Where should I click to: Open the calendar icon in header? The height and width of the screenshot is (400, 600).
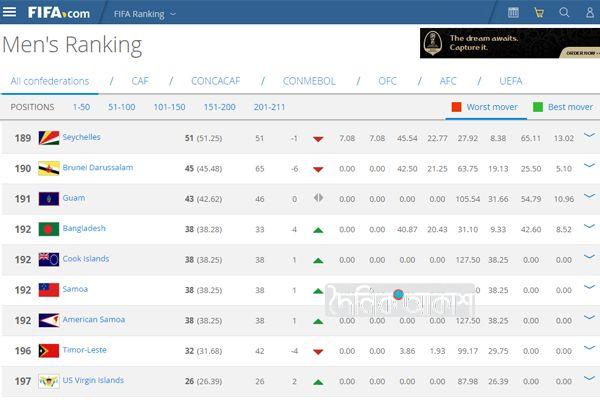tap(513, 13)
